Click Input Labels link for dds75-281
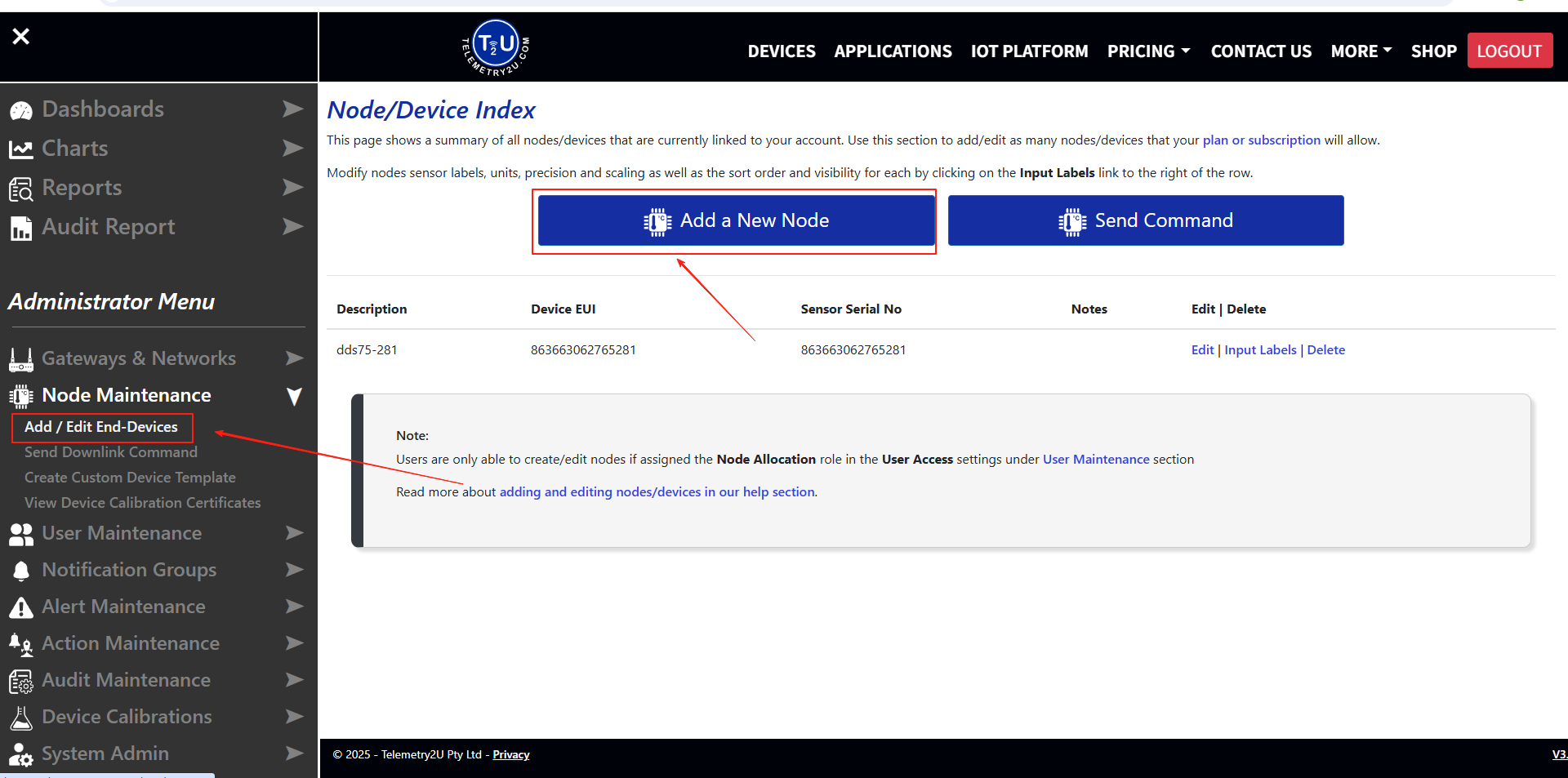 (1260, 350)
